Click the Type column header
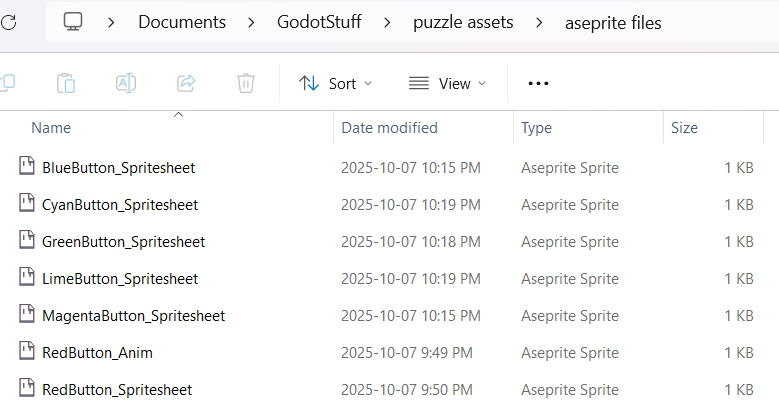Screen dimensions: 779x415 [x=536, y=128]
